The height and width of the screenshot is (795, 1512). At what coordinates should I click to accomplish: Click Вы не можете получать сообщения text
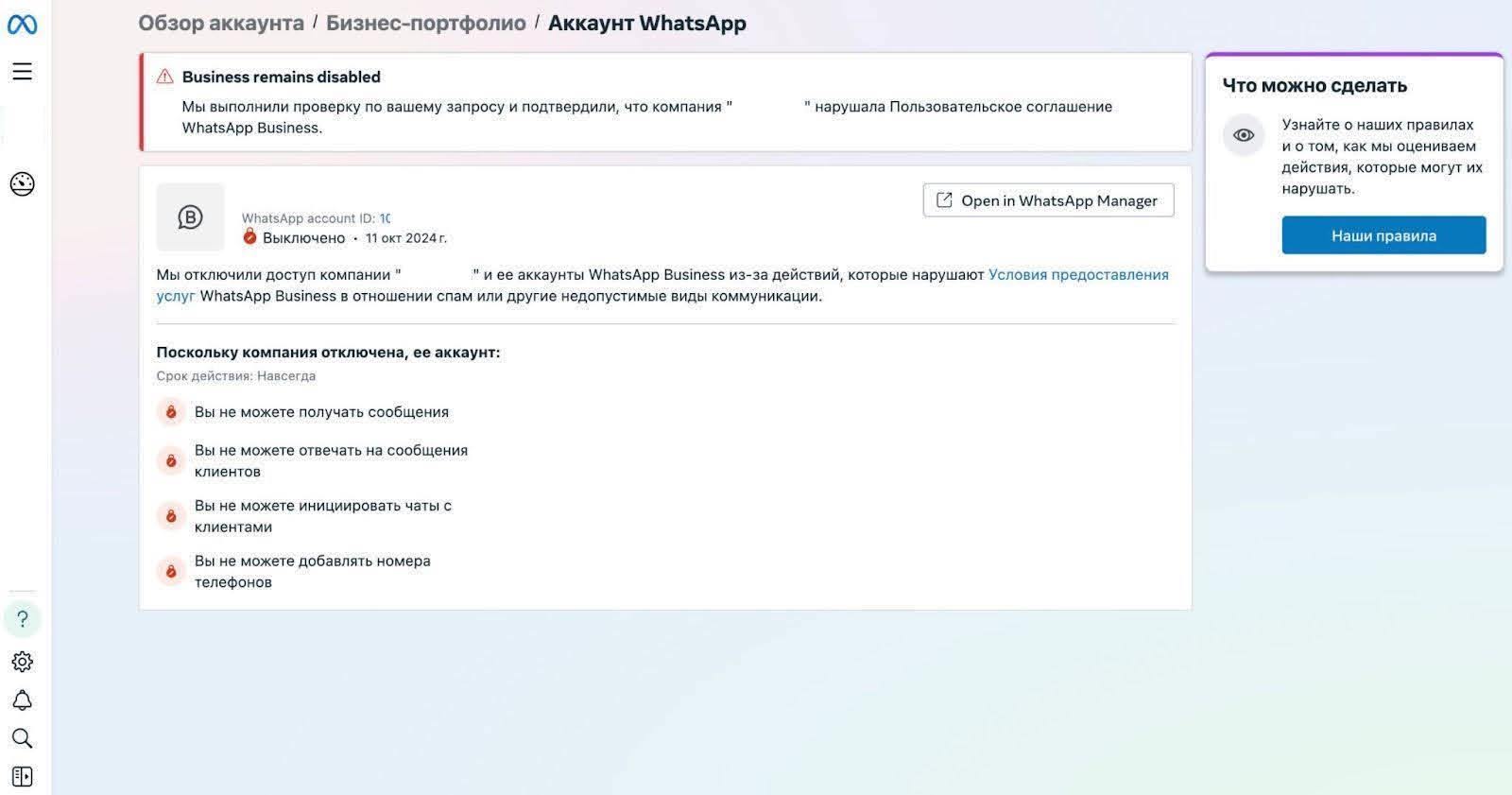click(321, 412)
